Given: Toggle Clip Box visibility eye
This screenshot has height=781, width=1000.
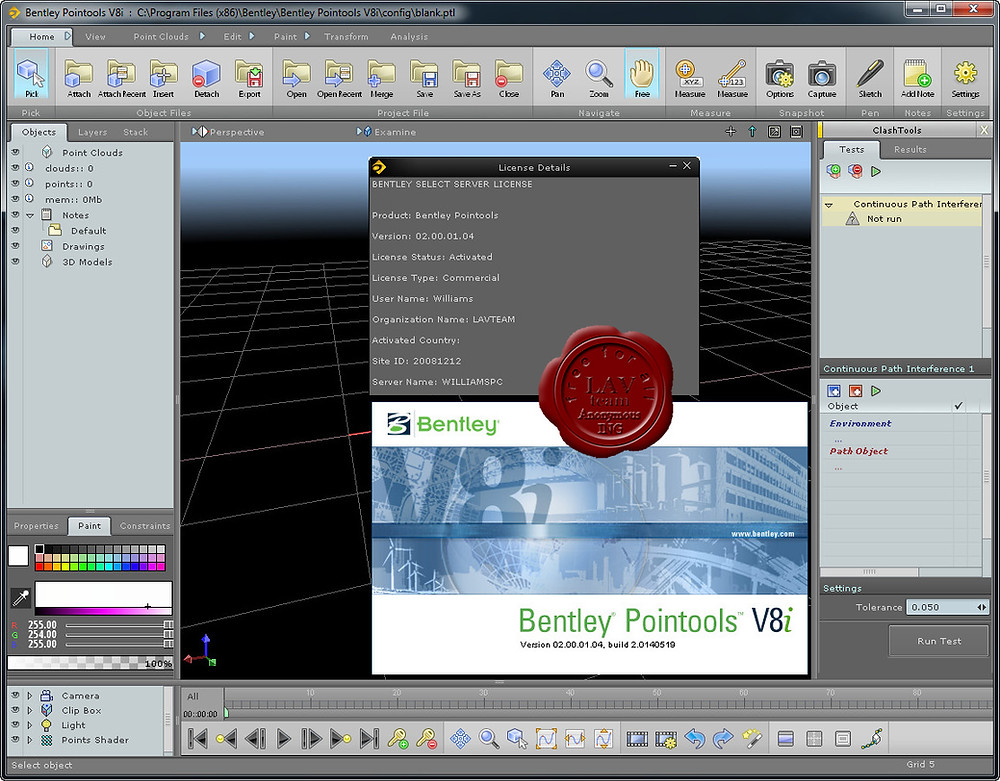Looking at the screenshot, I should point(15,710).
